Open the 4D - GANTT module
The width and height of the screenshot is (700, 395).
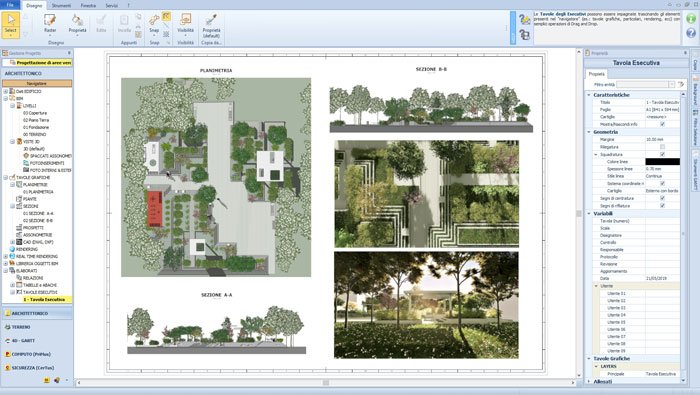click(37, 341)
